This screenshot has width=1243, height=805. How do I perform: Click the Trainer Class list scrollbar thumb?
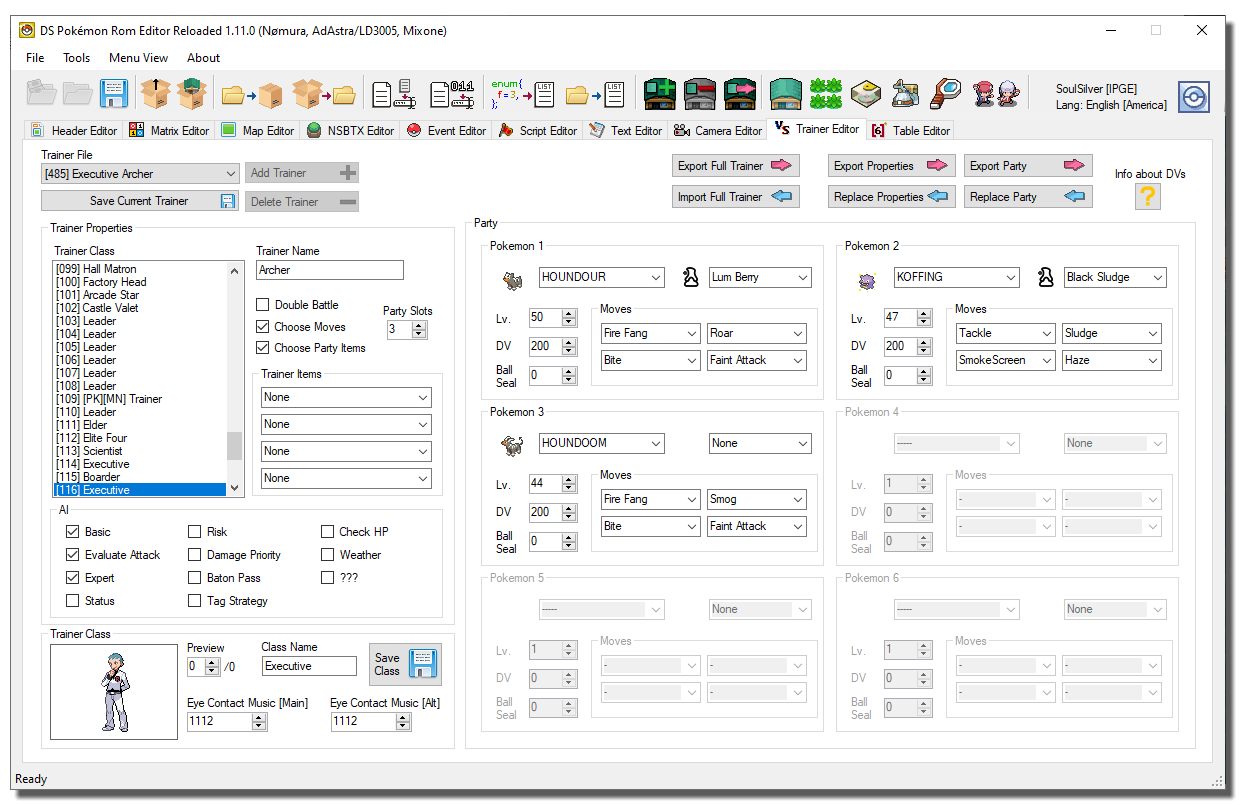pos(235,445)
